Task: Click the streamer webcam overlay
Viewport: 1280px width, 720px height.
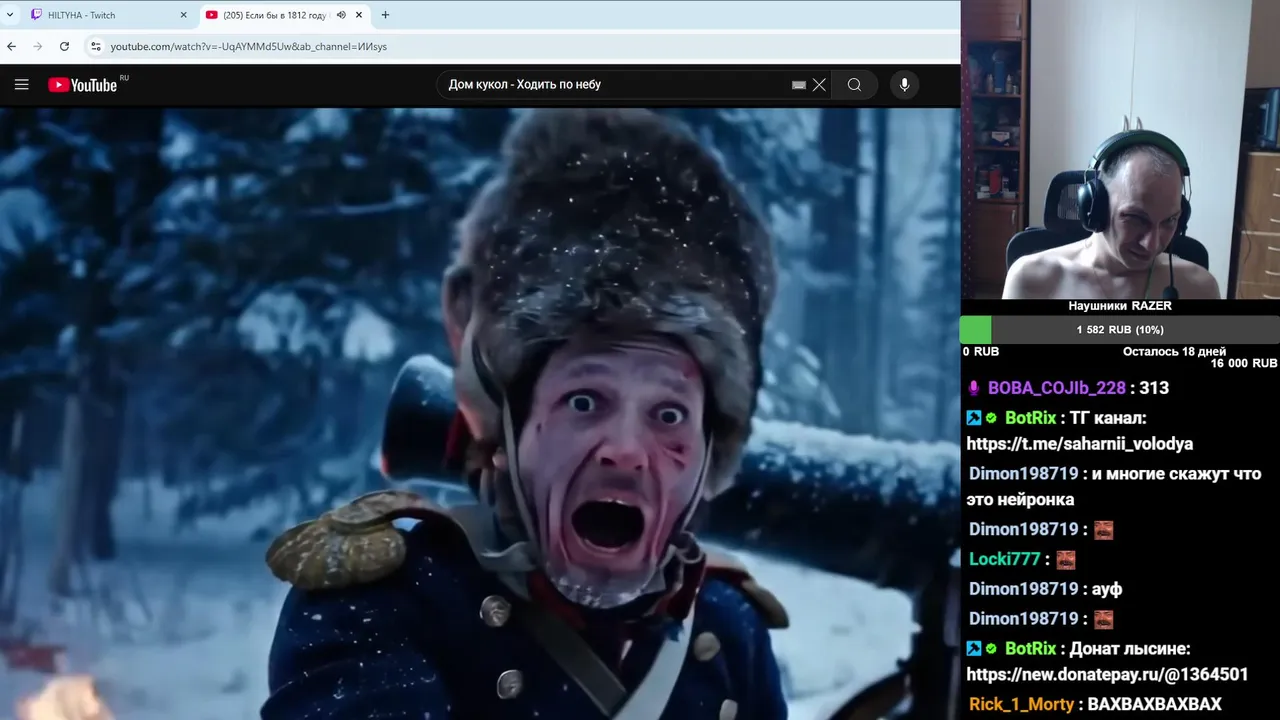Action: click(1120, 149)
